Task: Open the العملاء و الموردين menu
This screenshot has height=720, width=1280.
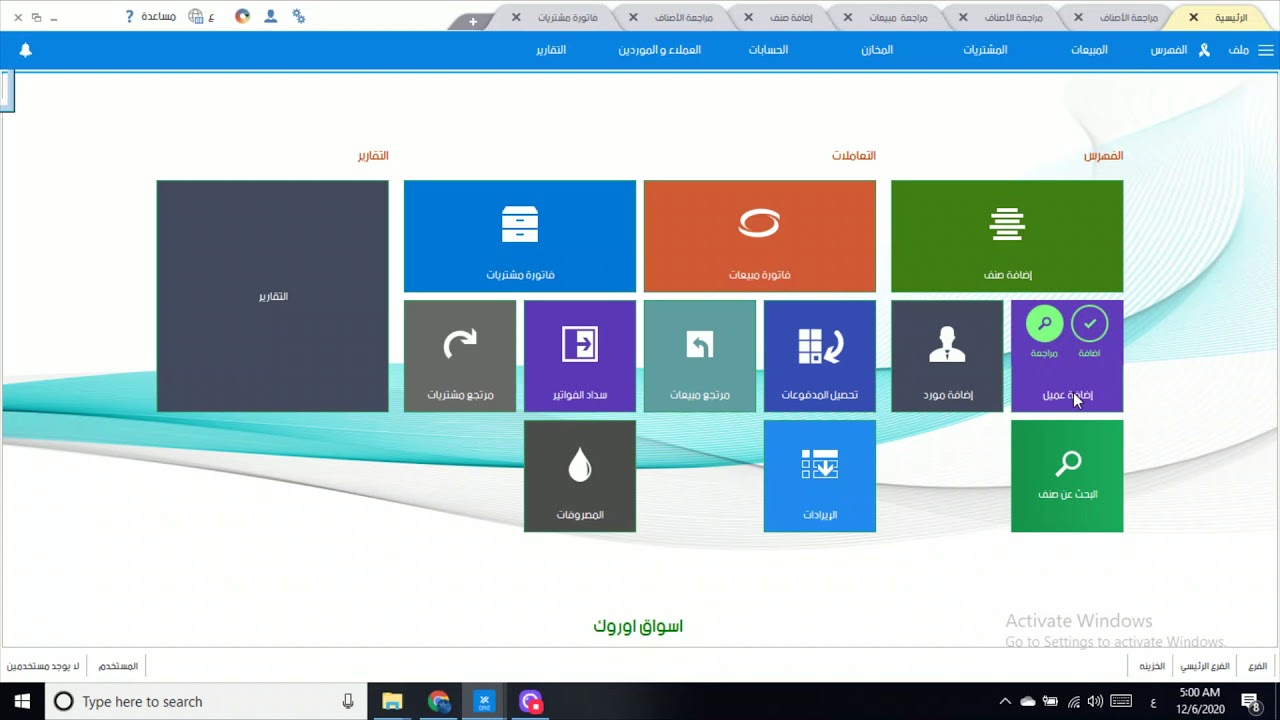Action: (659, 50)
